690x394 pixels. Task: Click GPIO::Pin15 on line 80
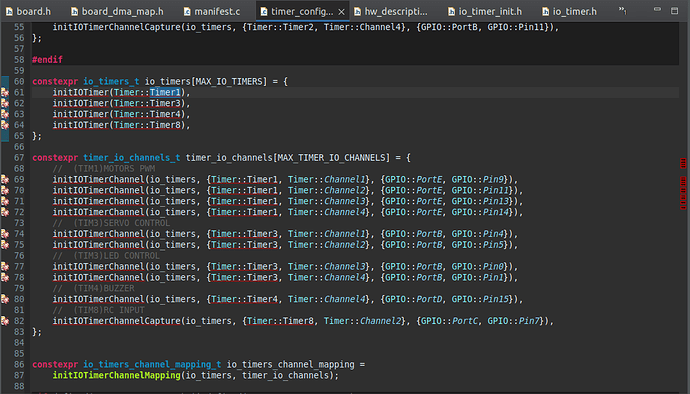[480, 299]
